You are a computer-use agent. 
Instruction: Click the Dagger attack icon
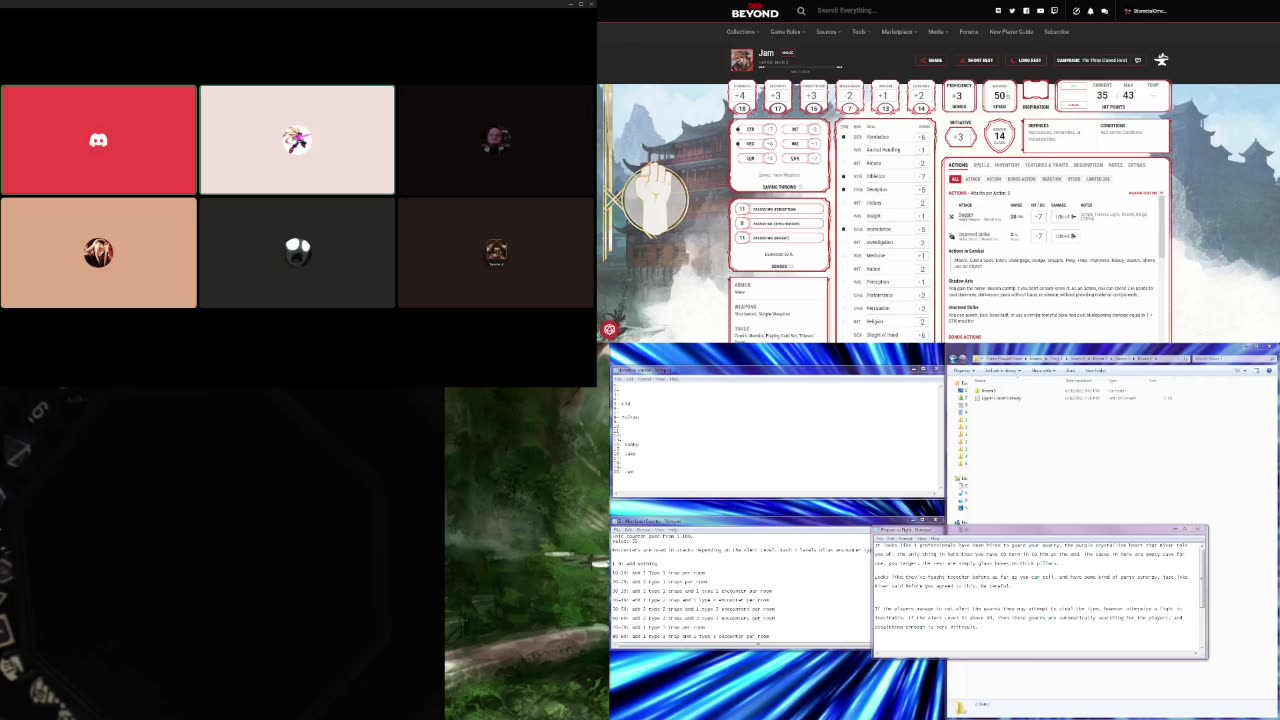952,216
